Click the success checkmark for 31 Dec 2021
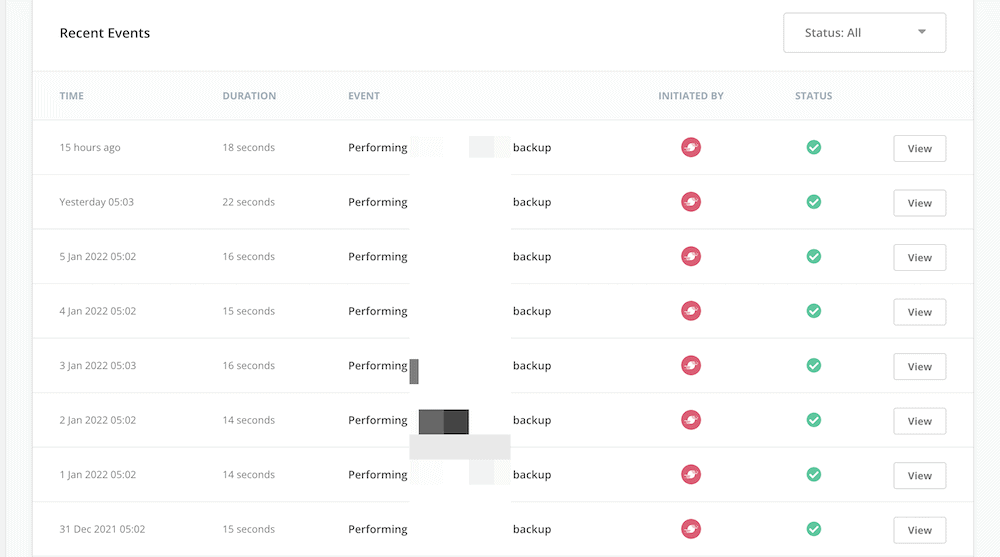 point(814,529)
